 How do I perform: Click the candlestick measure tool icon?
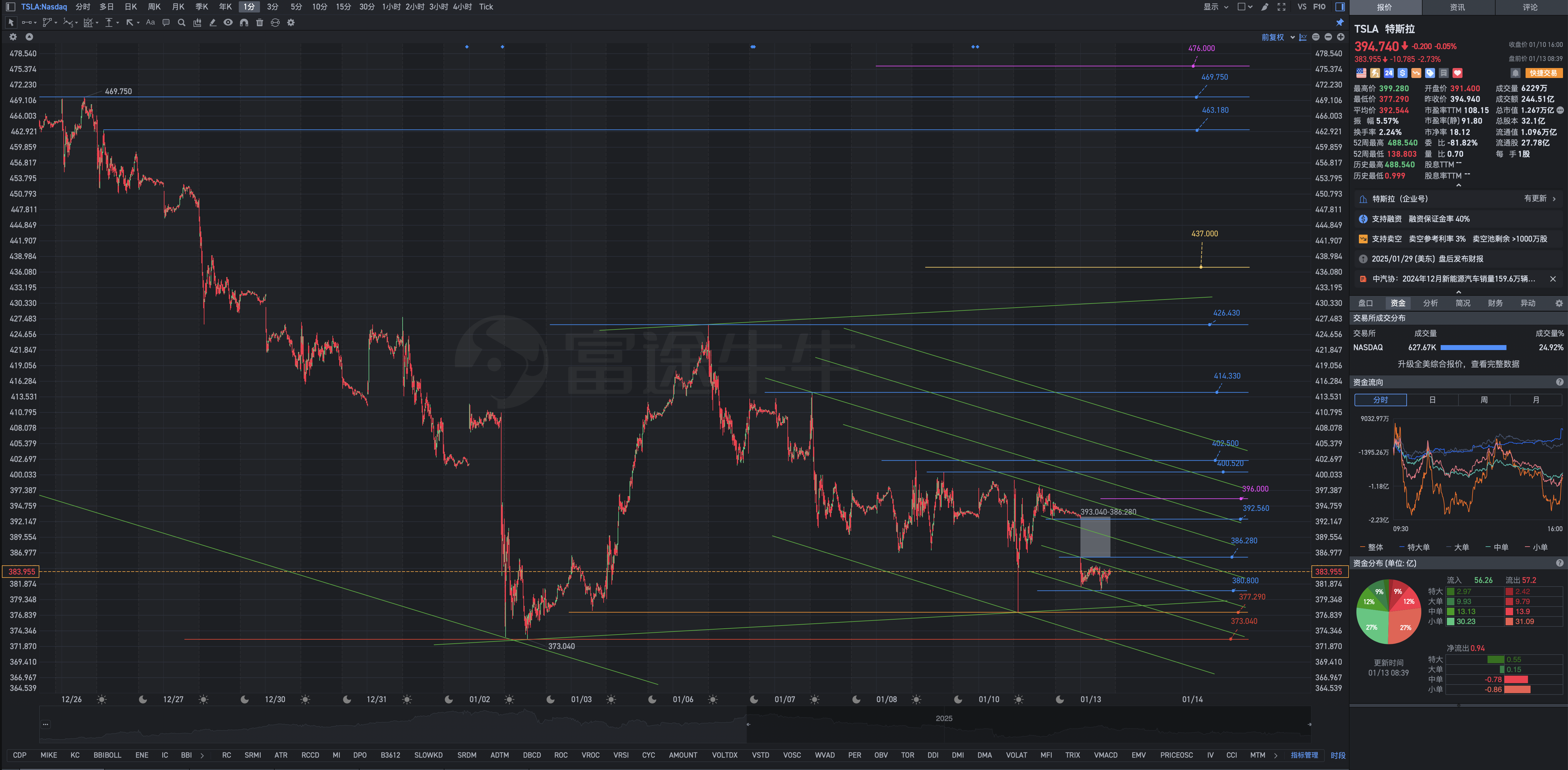[197, 22]
